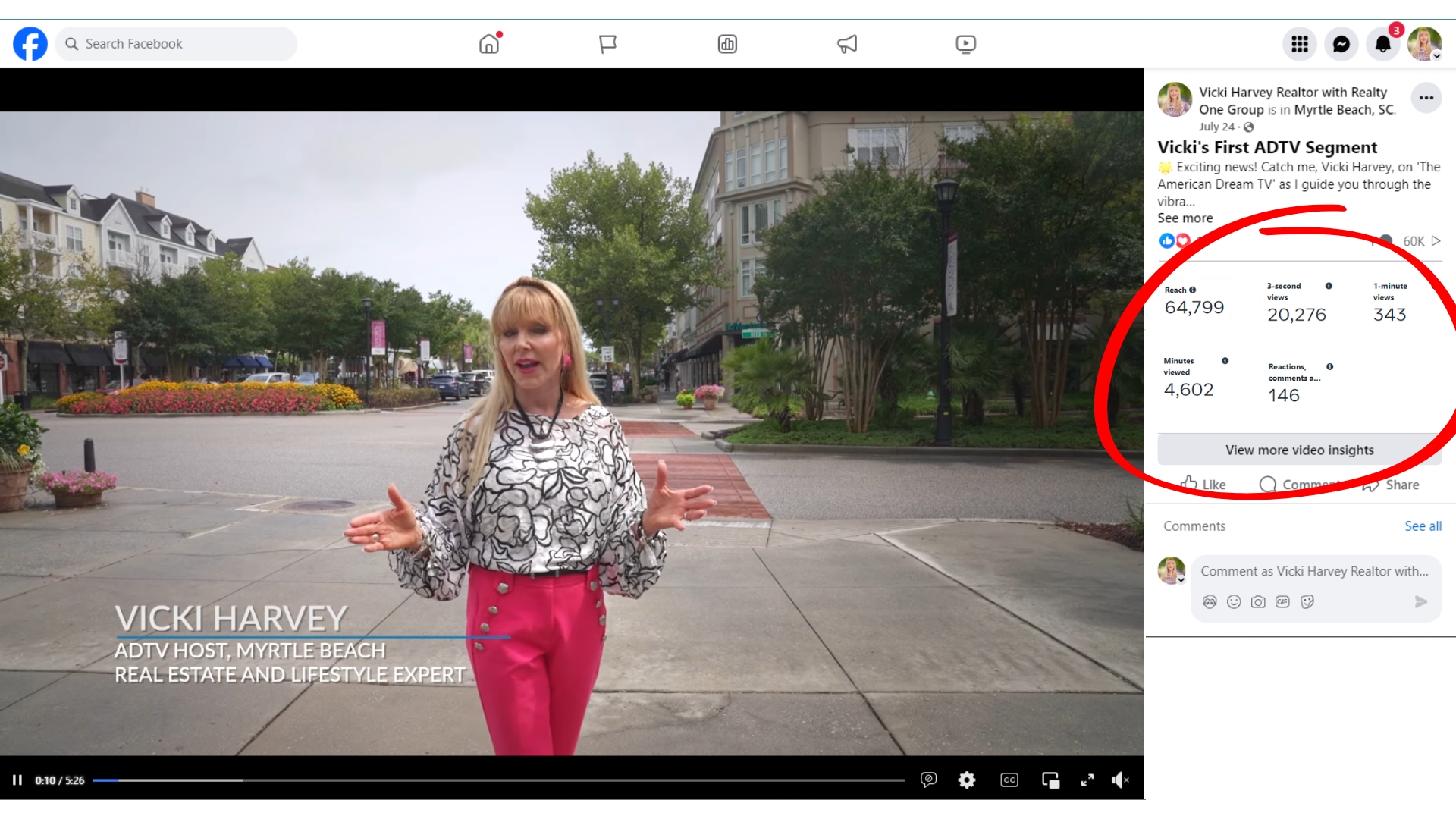Expand the post text with See more
1456x819 pixels.
point(1185,218)
